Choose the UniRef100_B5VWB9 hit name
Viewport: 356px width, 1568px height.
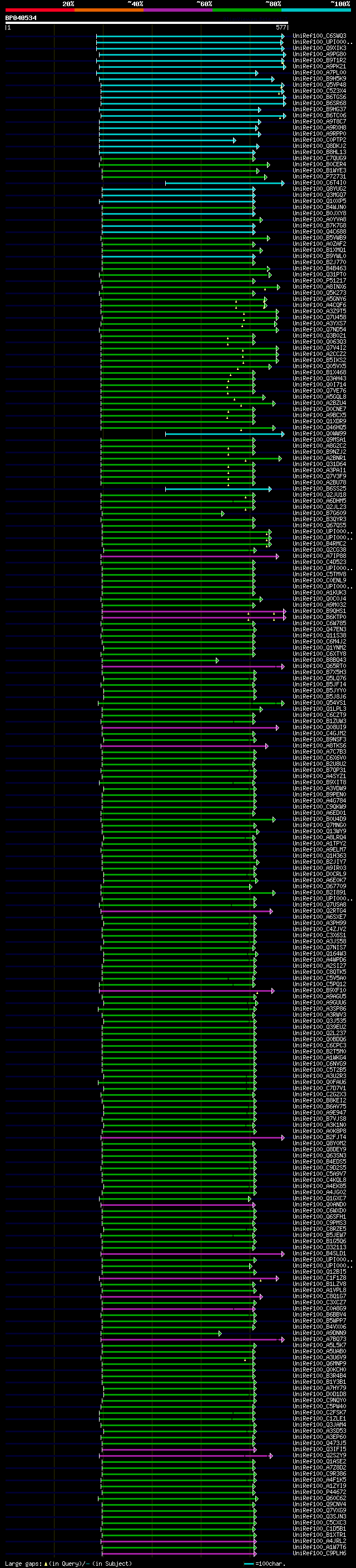click(x=319, y=238)
